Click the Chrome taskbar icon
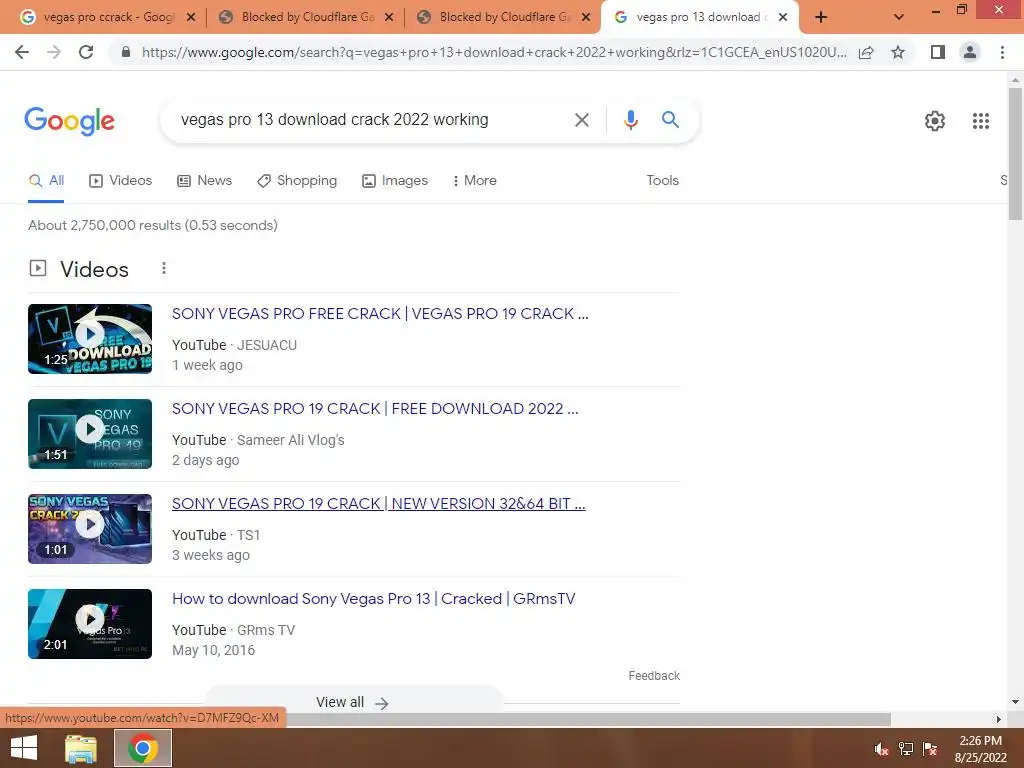The height and width of the screenshot is (768, 1024). point(143,748)
